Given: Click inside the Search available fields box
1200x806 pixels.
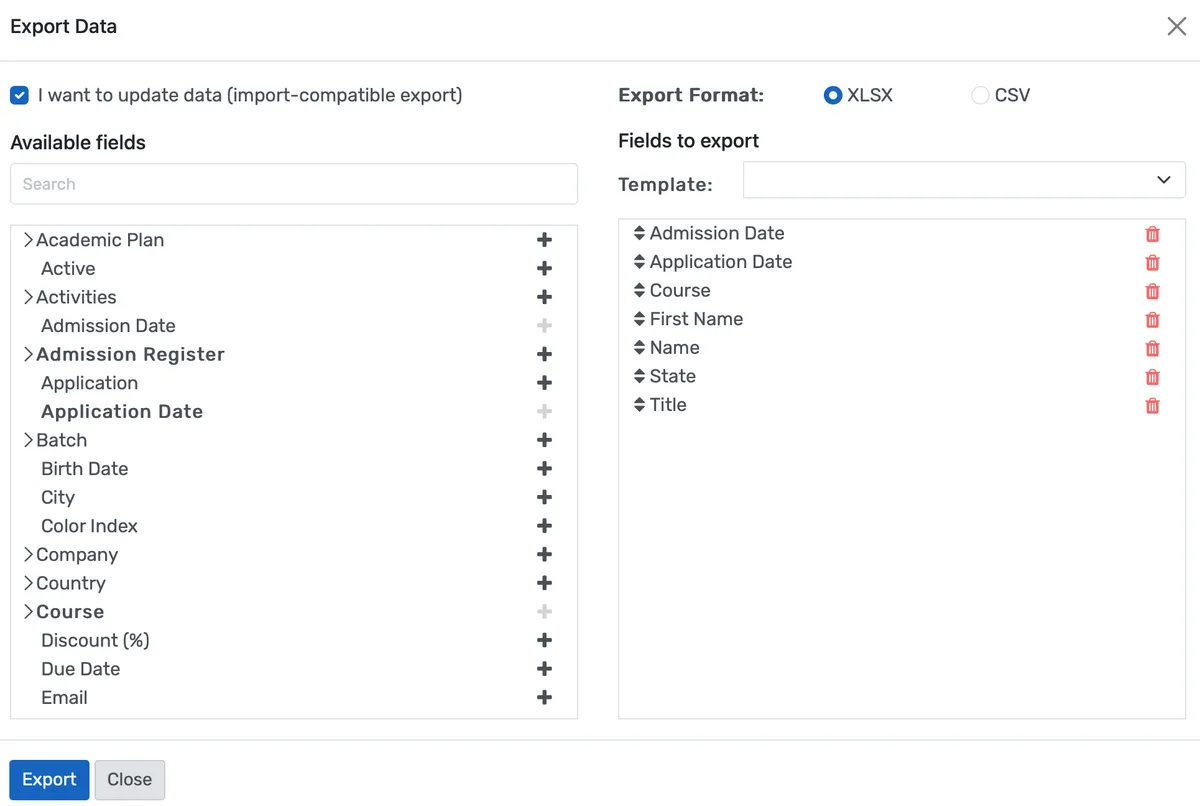Looking at the screenshot, I should pyautogui.click(x=293, y=184).
